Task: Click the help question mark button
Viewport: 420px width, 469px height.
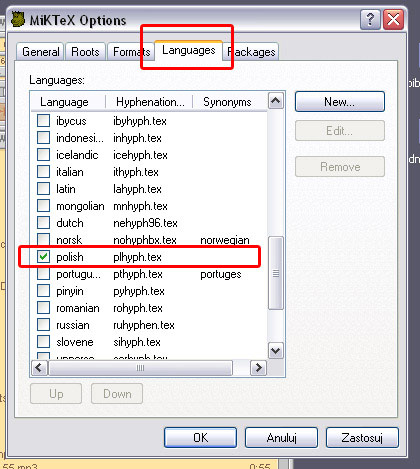Action: [370, 20]
